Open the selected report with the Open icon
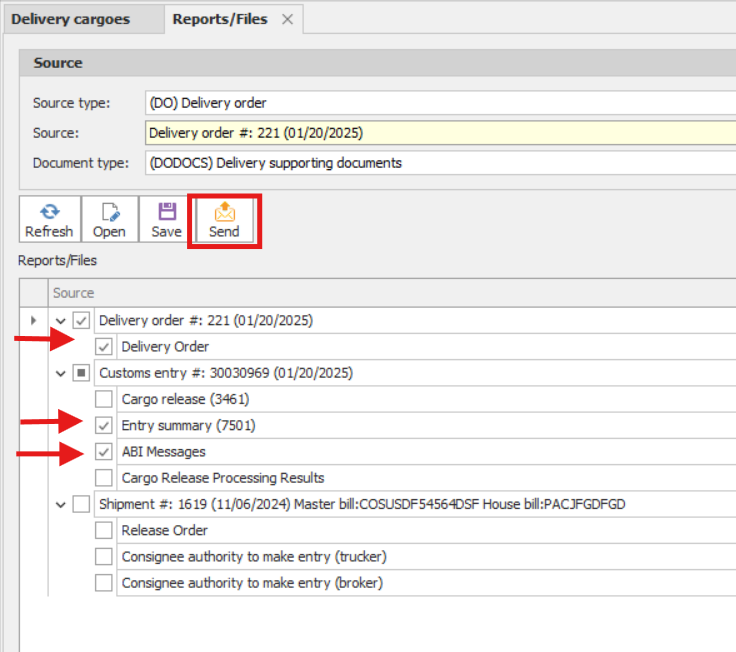 click(x=110, y=219)
